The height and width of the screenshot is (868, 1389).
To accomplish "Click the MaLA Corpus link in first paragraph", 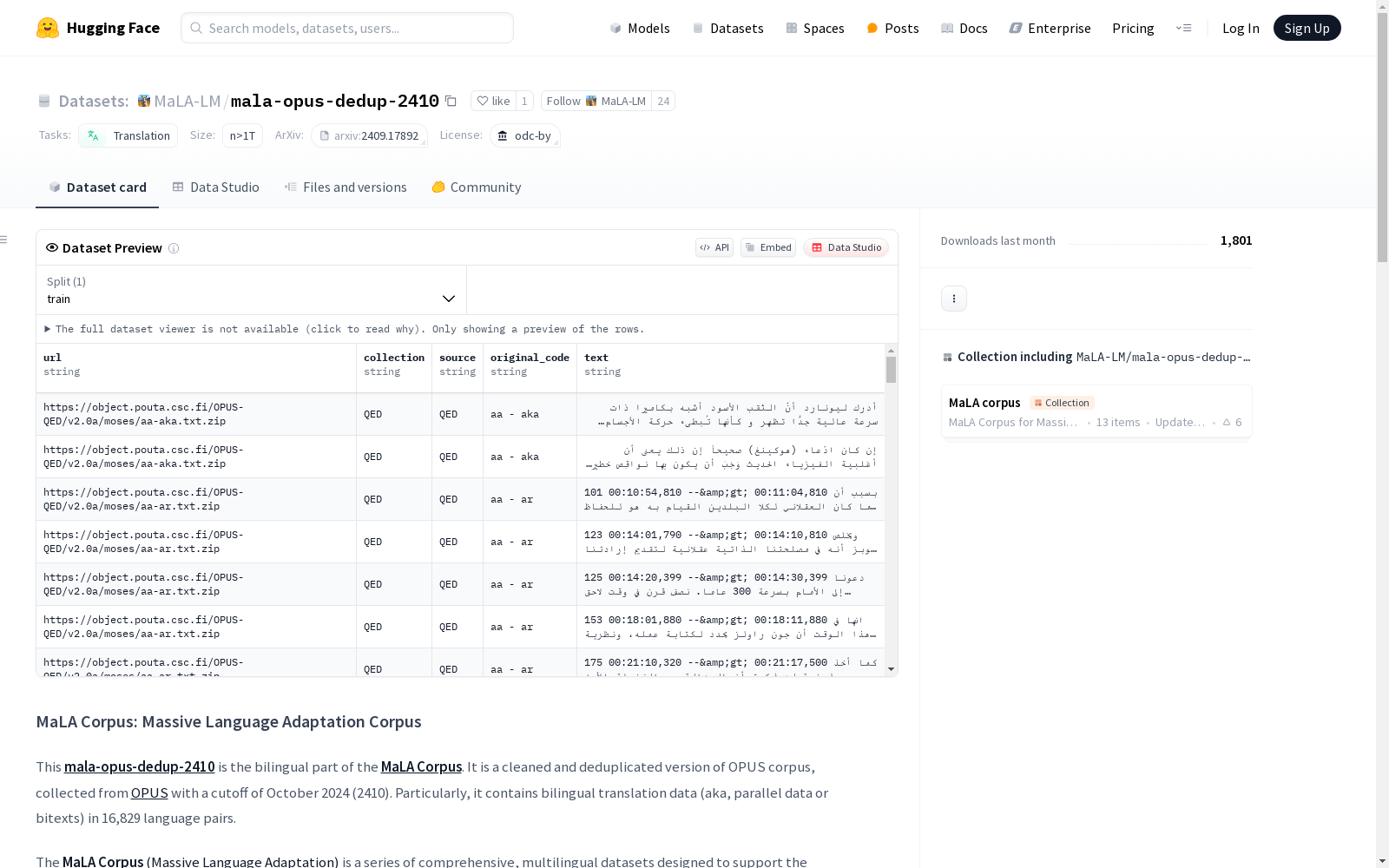I will coord(421,766).
